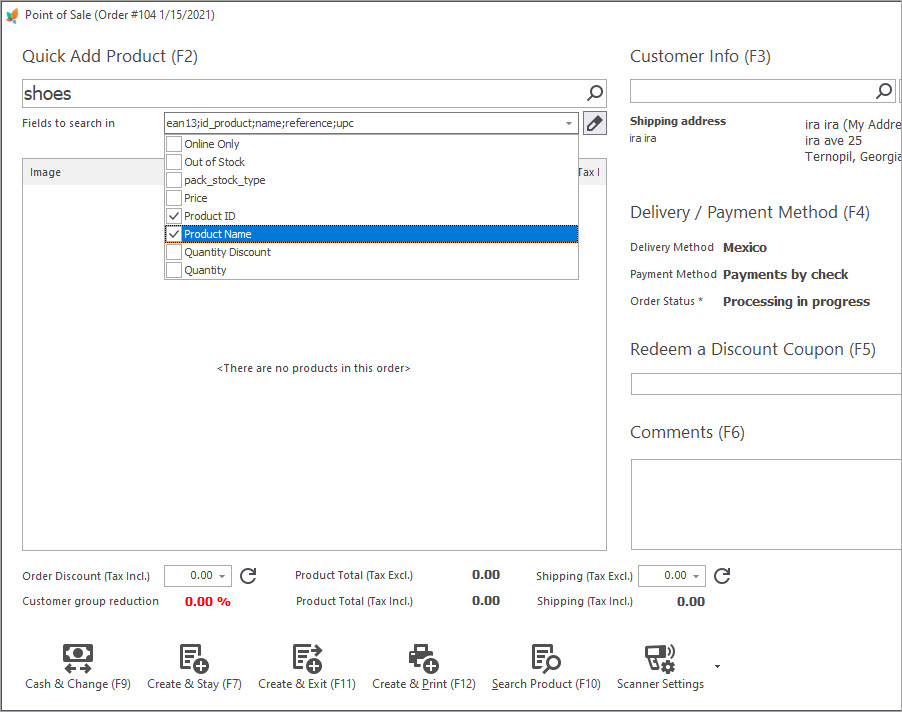
Task: Click the Image column header
Action: [x=45, y=172]
